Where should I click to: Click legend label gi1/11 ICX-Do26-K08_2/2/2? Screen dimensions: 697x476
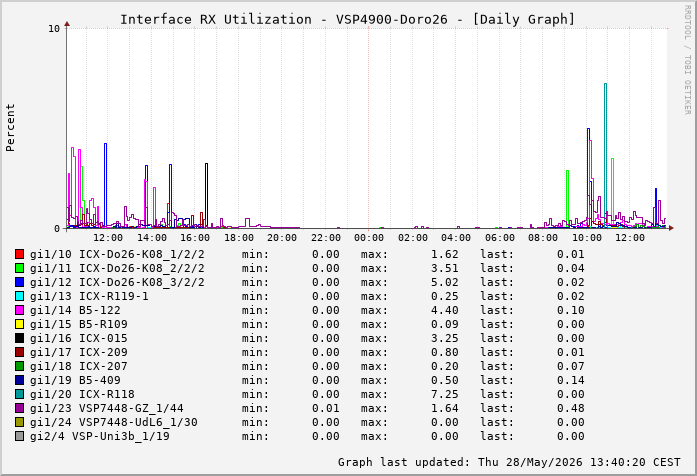tap(117, 268)
